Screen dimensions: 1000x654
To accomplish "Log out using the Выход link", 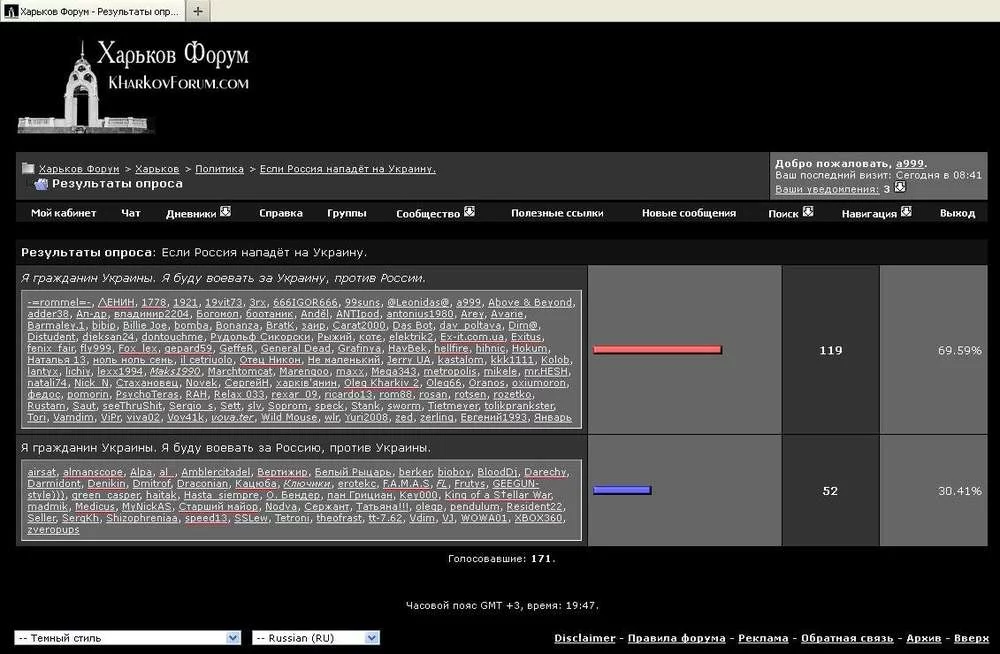I will click(957, 213).
